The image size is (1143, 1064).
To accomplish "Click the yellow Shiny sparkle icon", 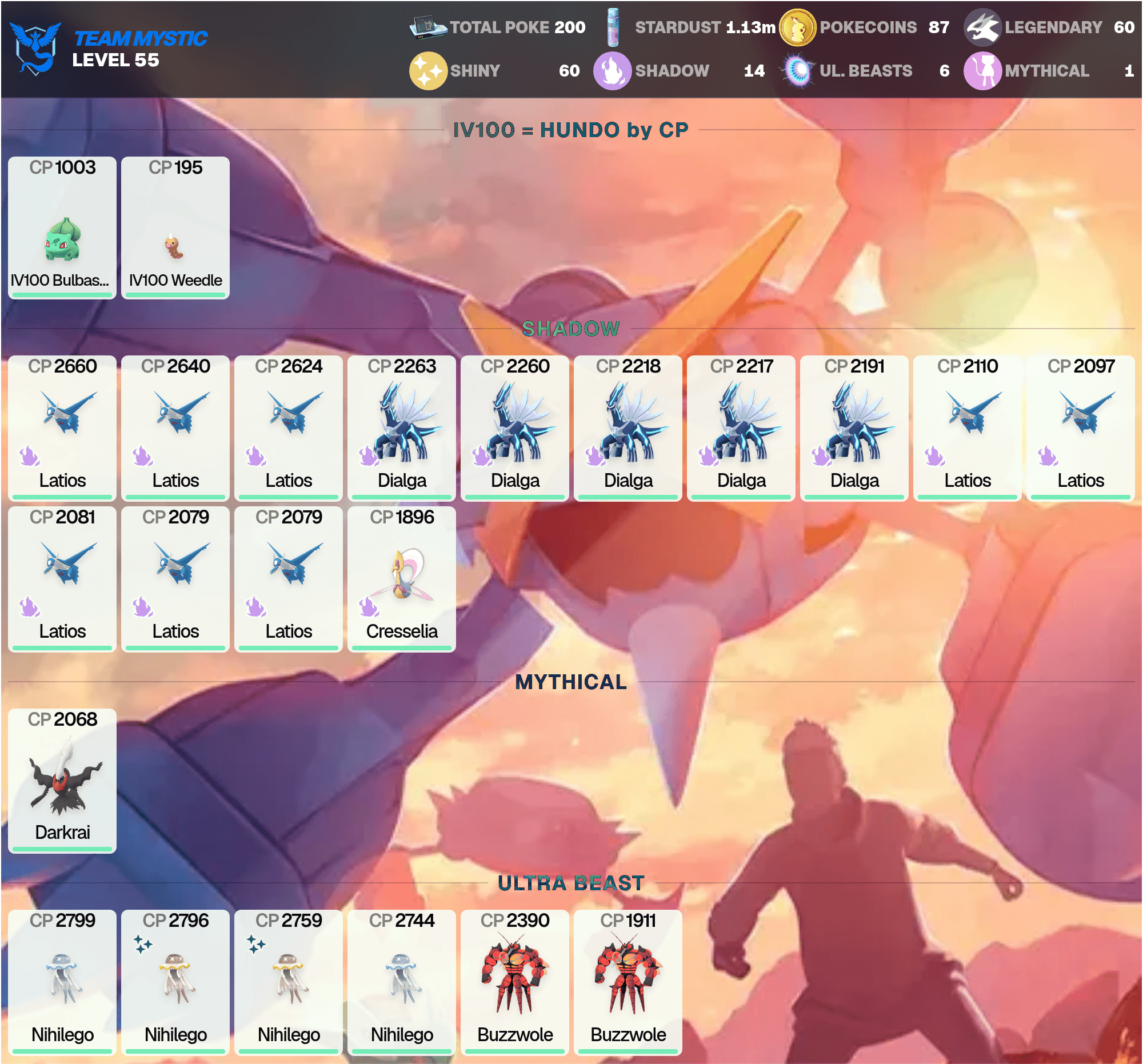I will [427, 71].
